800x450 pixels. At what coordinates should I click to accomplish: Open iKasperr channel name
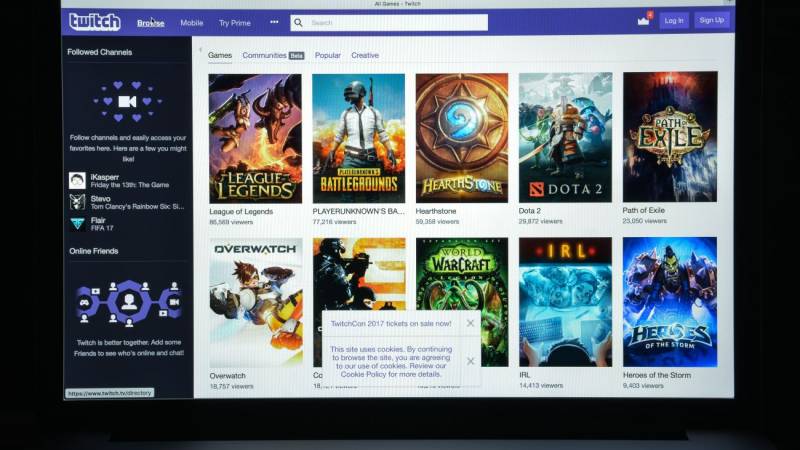(105, 177)
